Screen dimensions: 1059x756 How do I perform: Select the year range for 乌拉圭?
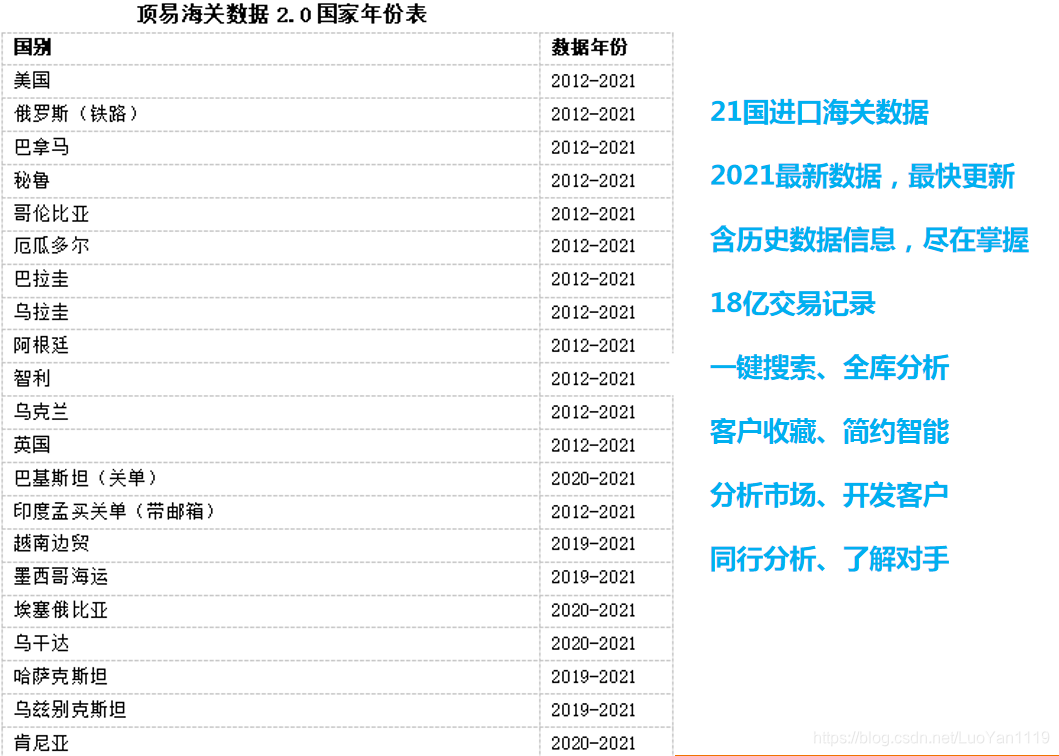click(593, 313)
